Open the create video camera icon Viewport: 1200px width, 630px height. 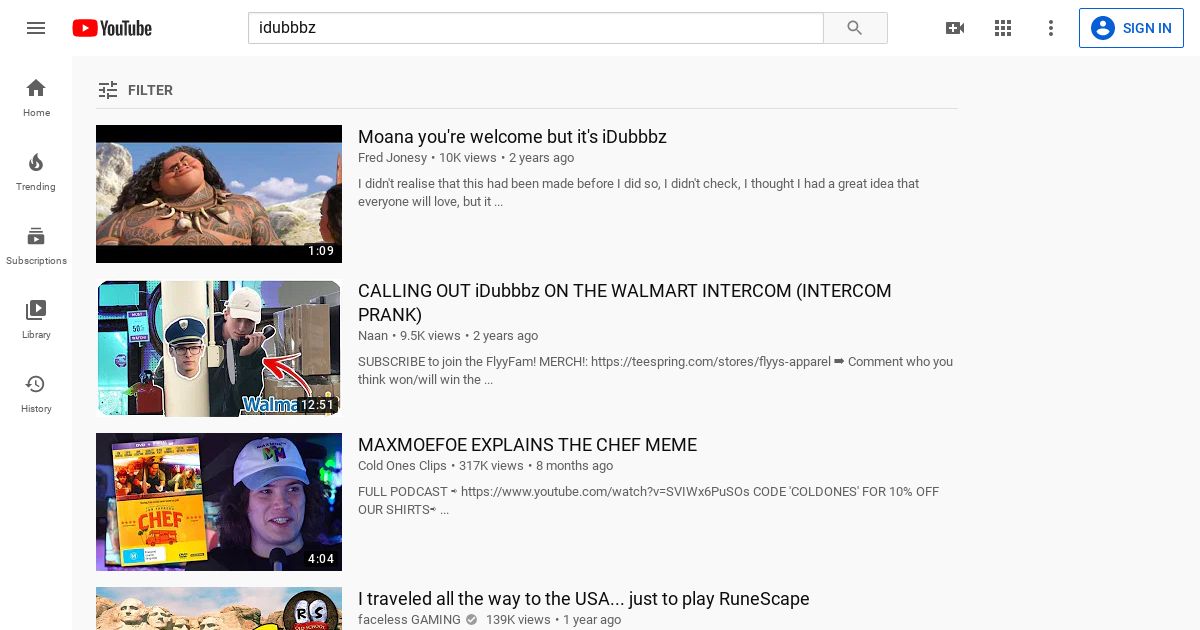tap(955, 28)
